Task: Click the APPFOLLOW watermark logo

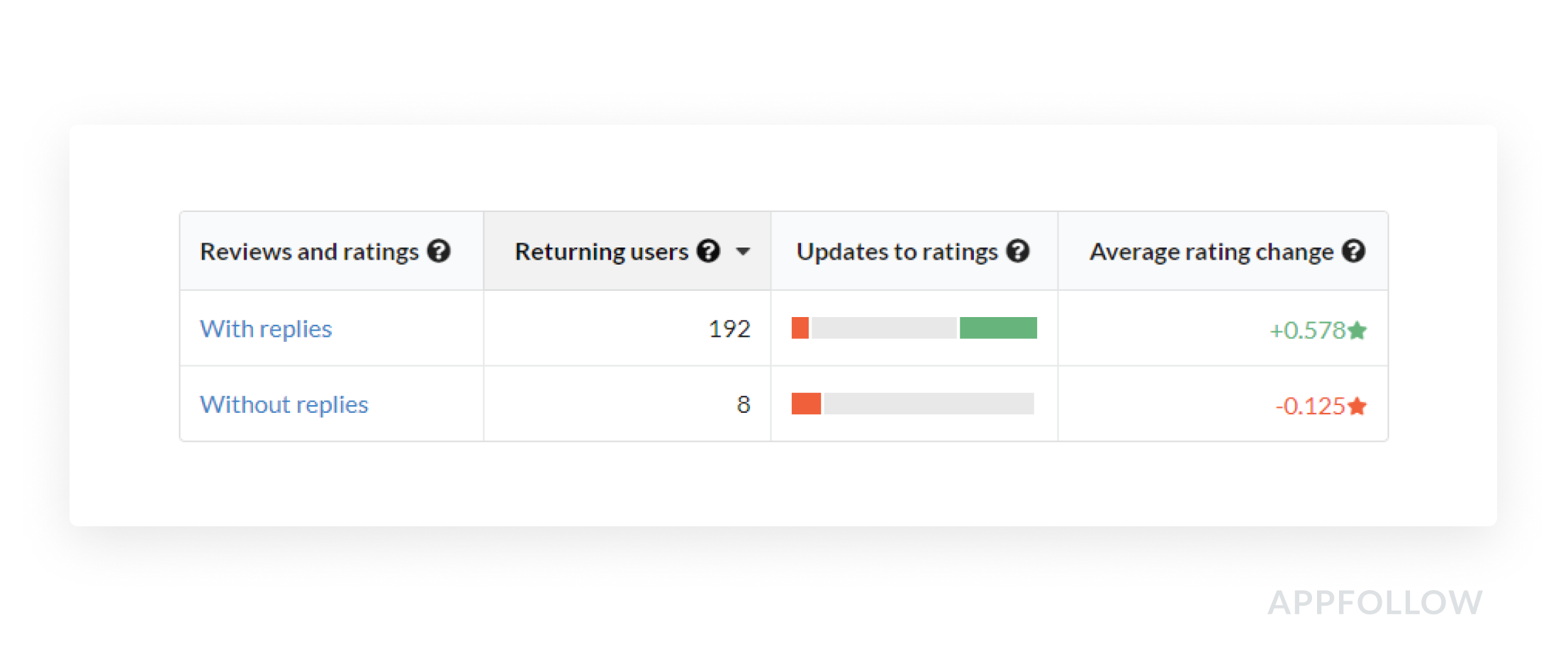Action: point(1374,603)
